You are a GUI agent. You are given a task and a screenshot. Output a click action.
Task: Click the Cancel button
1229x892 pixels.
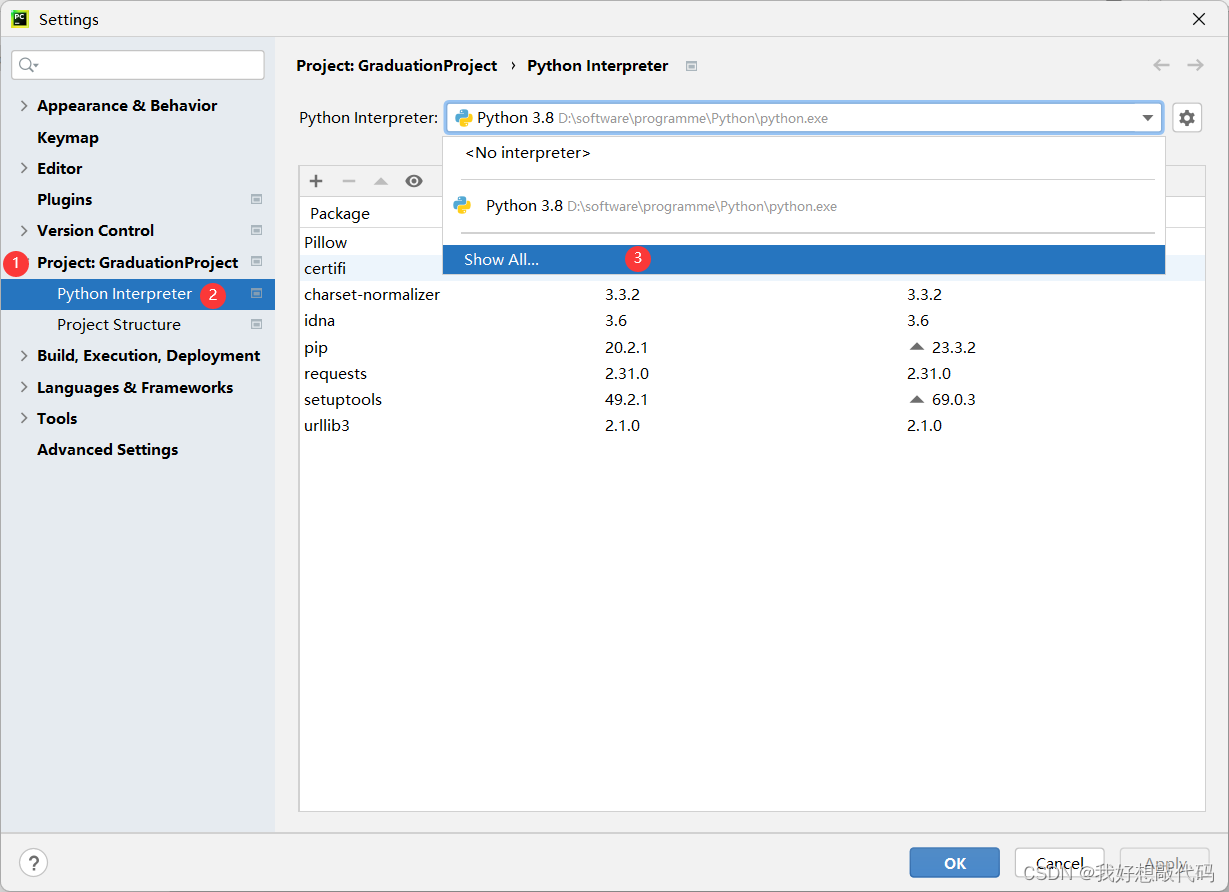(x=1060, y=863)
